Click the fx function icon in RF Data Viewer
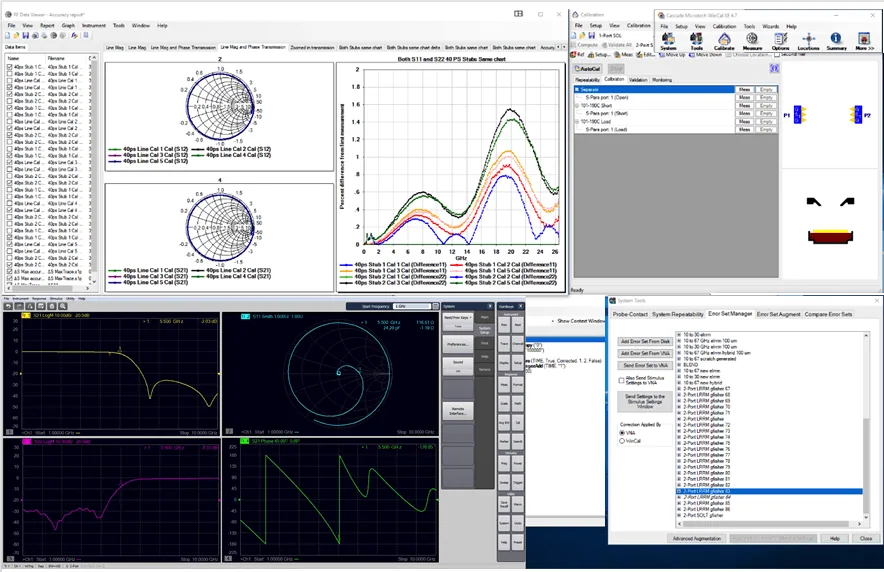 pos(74,36)
